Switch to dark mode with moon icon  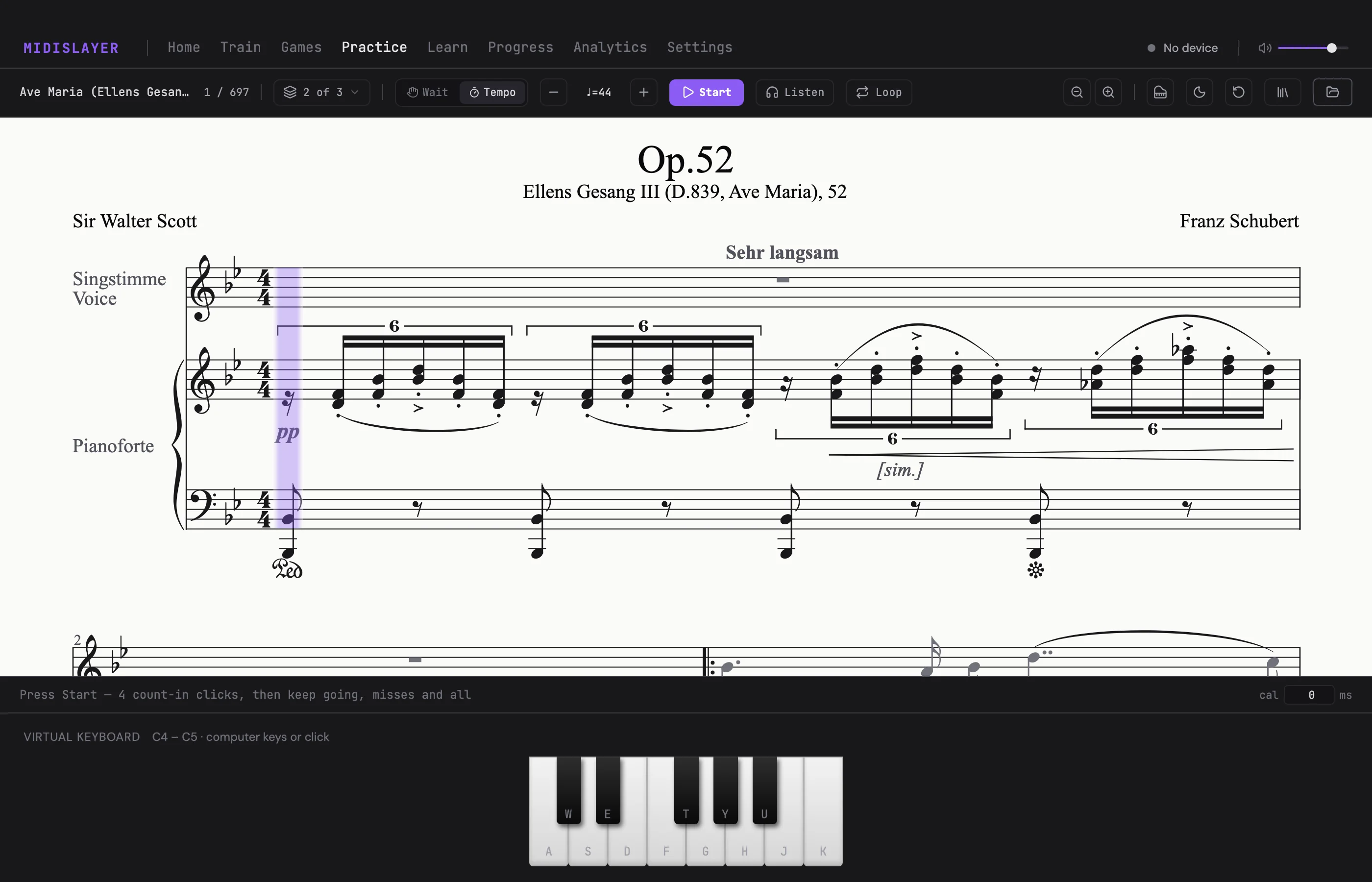pyautogui.click(x=1199, y=92)
